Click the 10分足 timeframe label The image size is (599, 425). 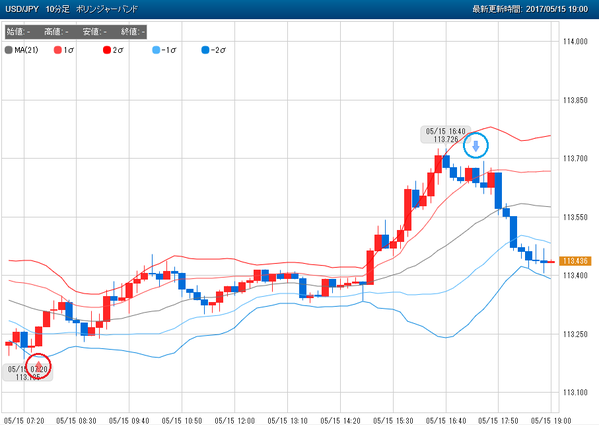click(x=58, y=9)
